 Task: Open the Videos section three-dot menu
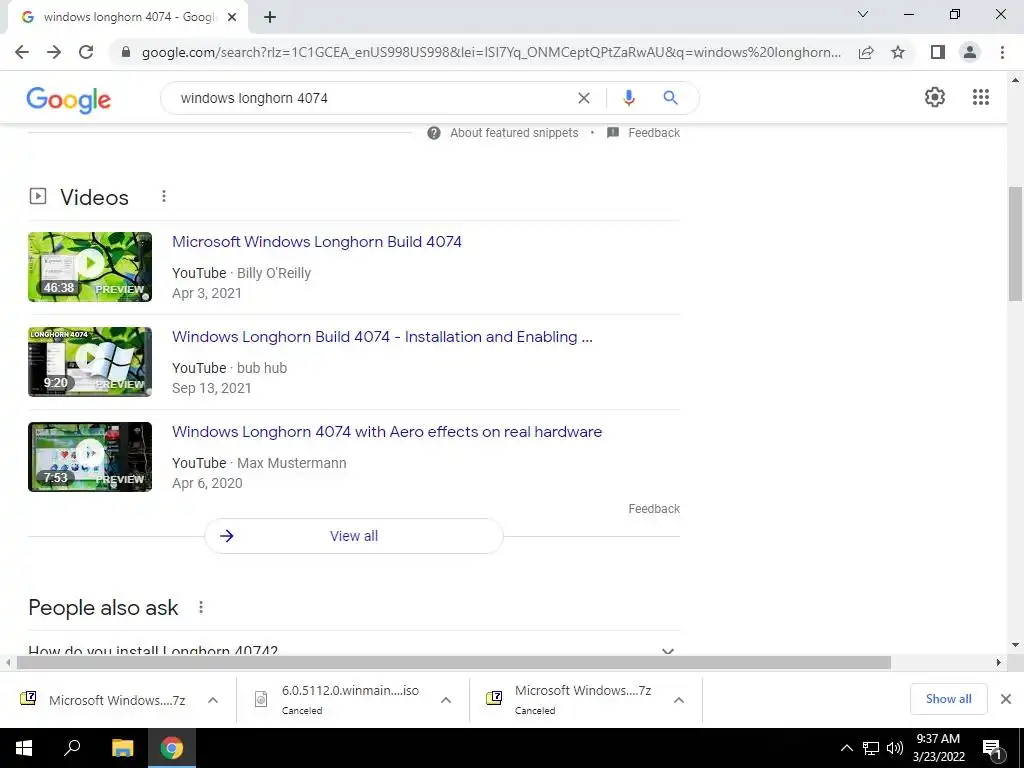point(164,196)
